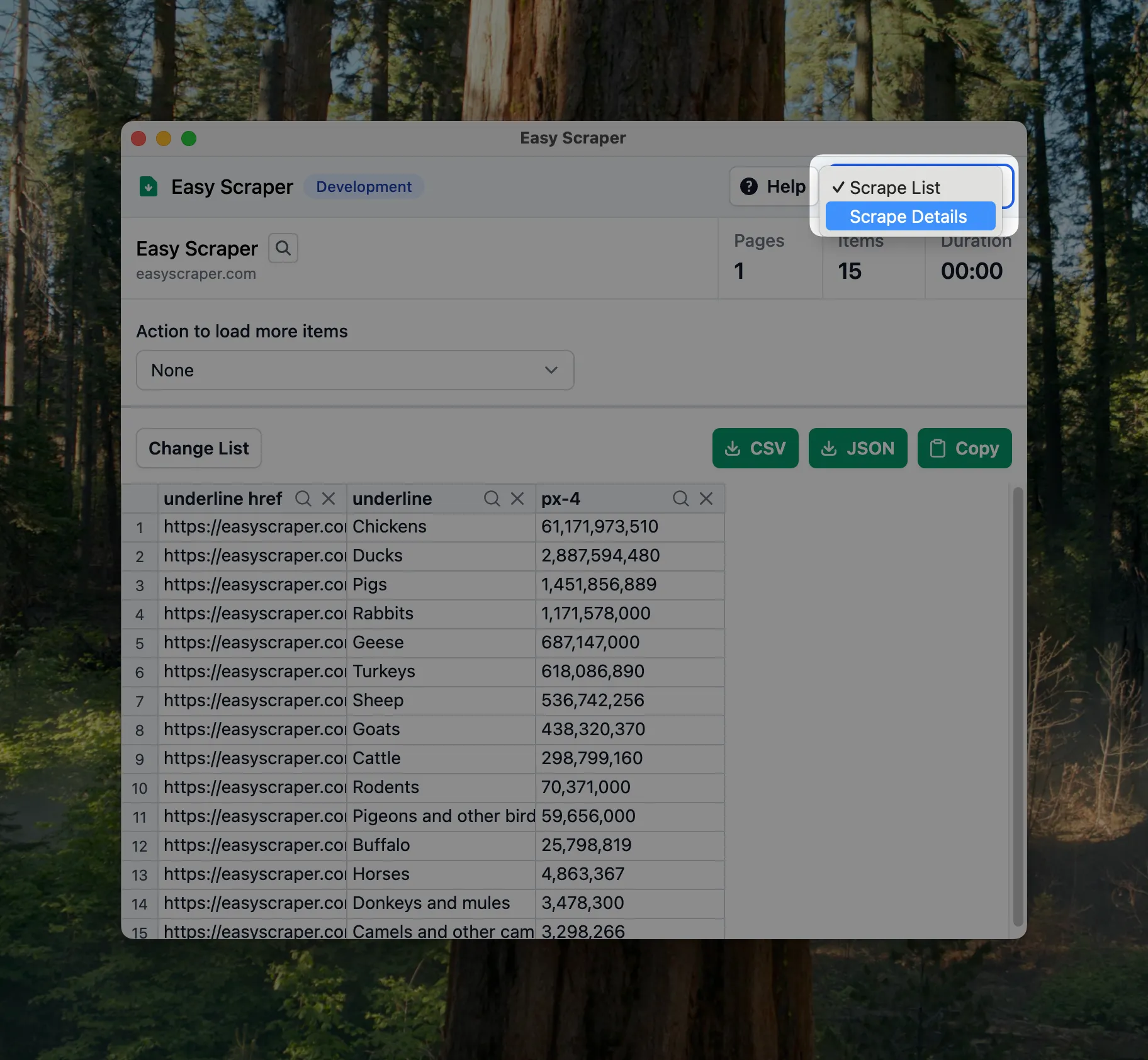The height and width of the screenshot is (1060, 1148).
Task: Export scraped data as JSON
Action: (x=858, y=448)
